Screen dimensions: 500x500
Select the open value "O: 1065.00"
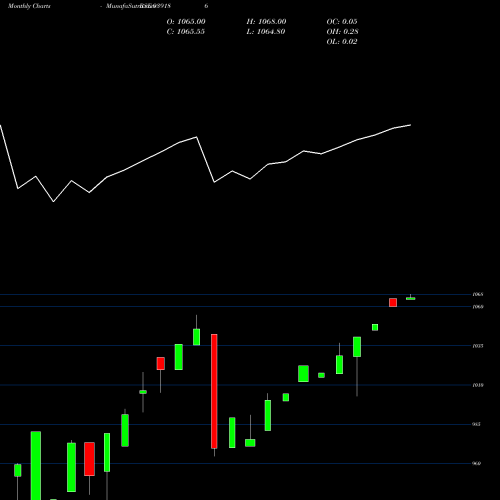point(186,22)
